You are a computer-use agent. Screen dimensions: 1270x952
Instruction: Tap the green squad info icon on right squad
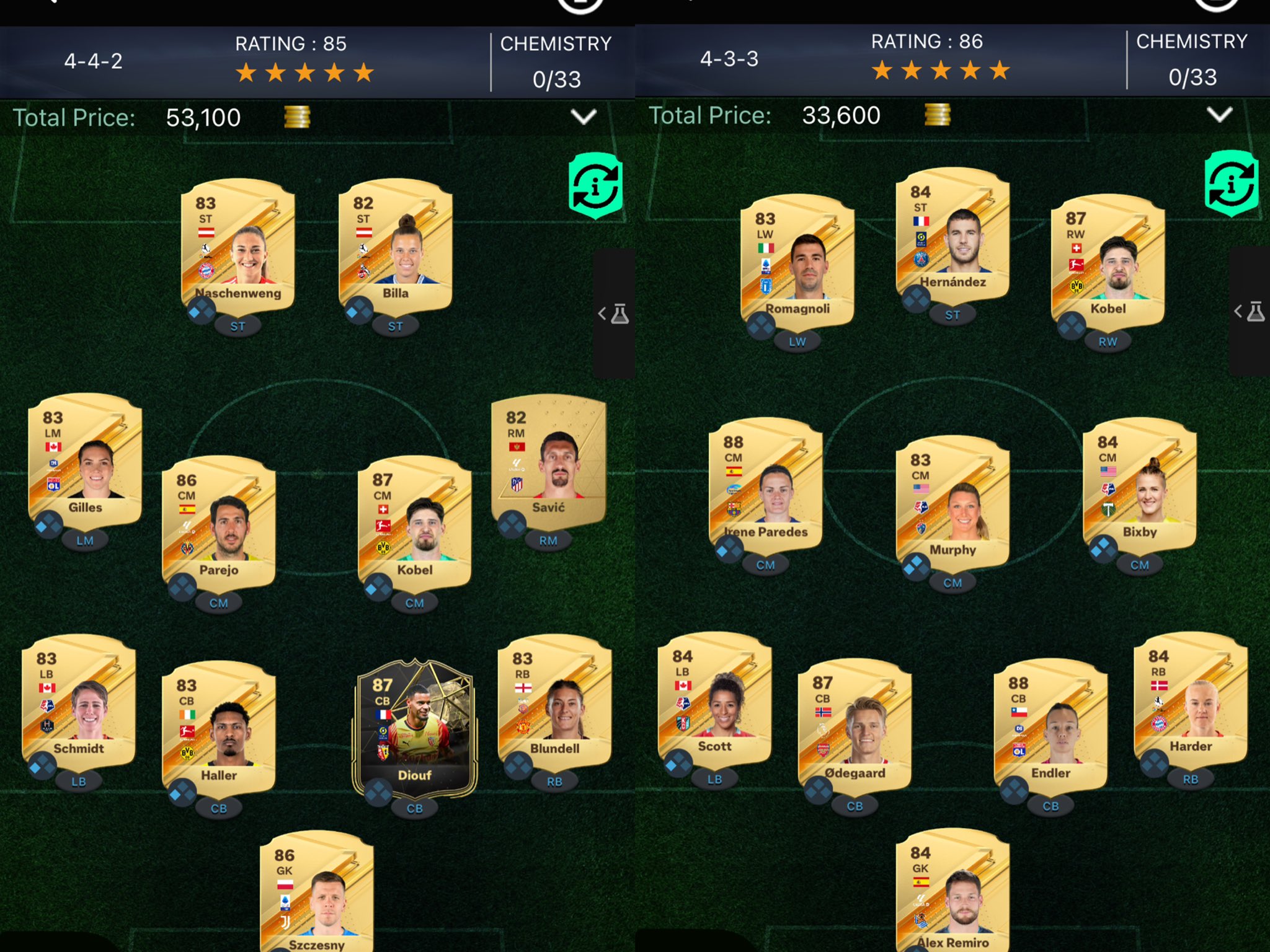tap(1231, 183)
